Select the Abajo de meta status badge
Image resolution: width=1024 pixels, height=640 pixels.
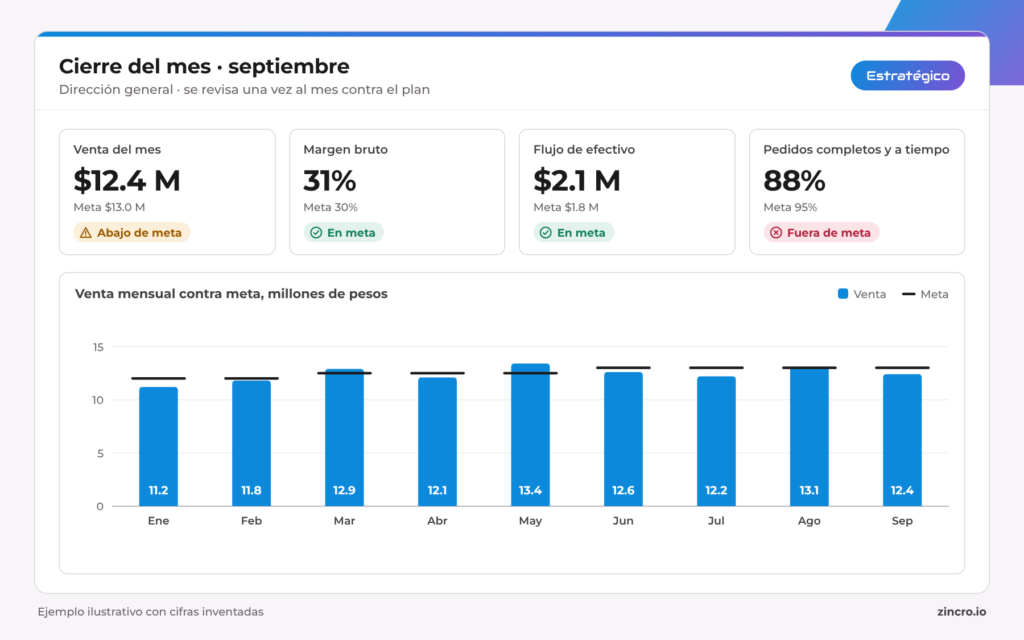tap(131, 232)
